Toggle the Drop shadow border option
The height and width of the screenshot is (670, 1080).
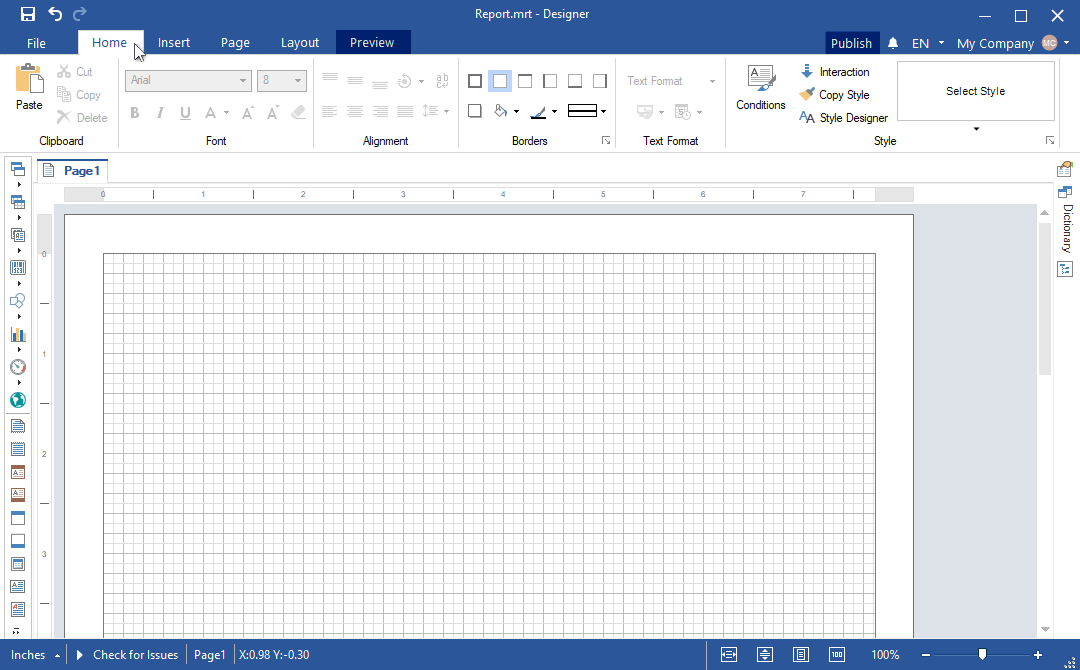pyautogui.click(x=475, y=111)
